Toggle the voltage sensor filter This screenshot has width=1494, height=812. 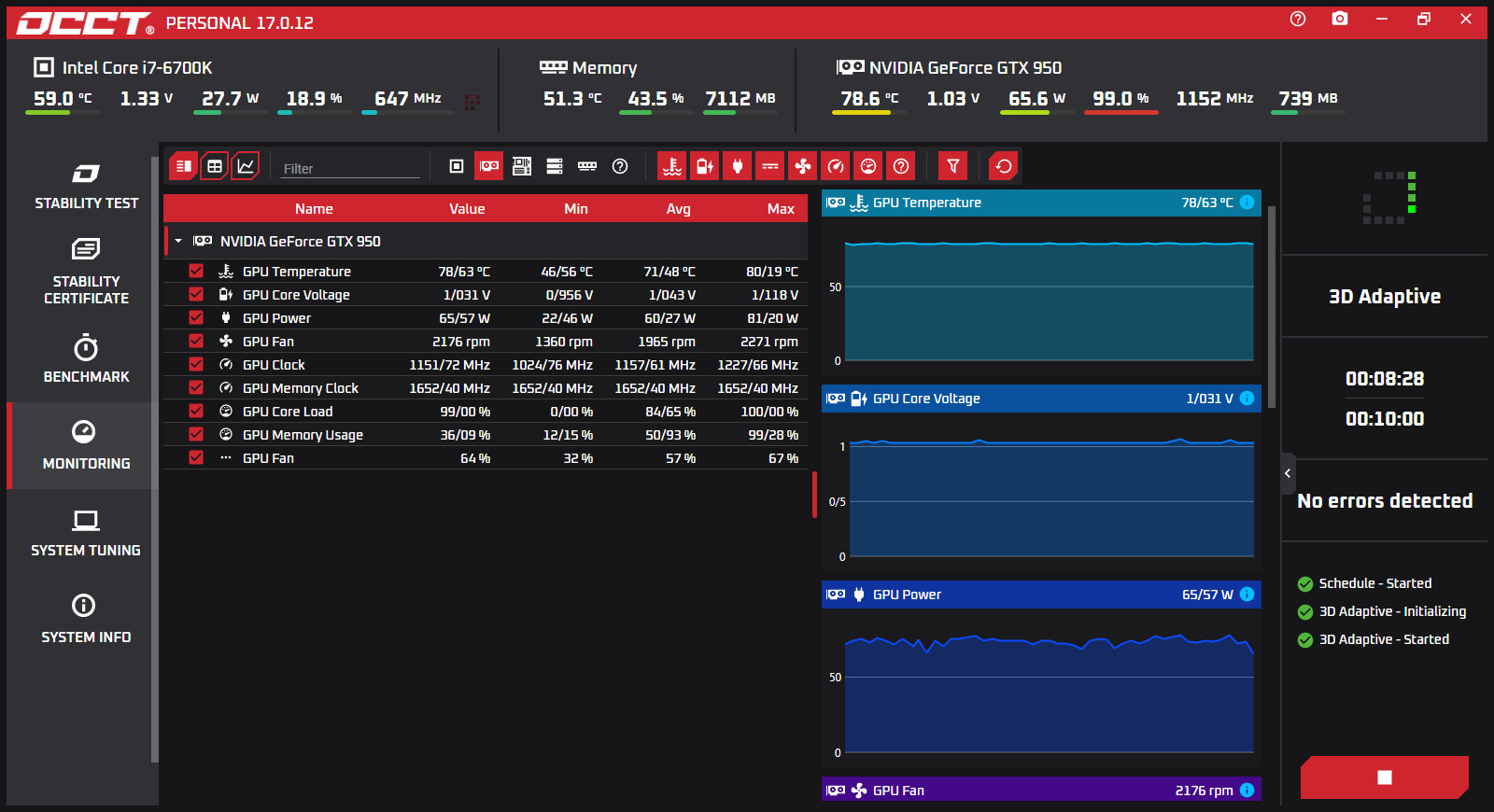(x=705, y=166)
